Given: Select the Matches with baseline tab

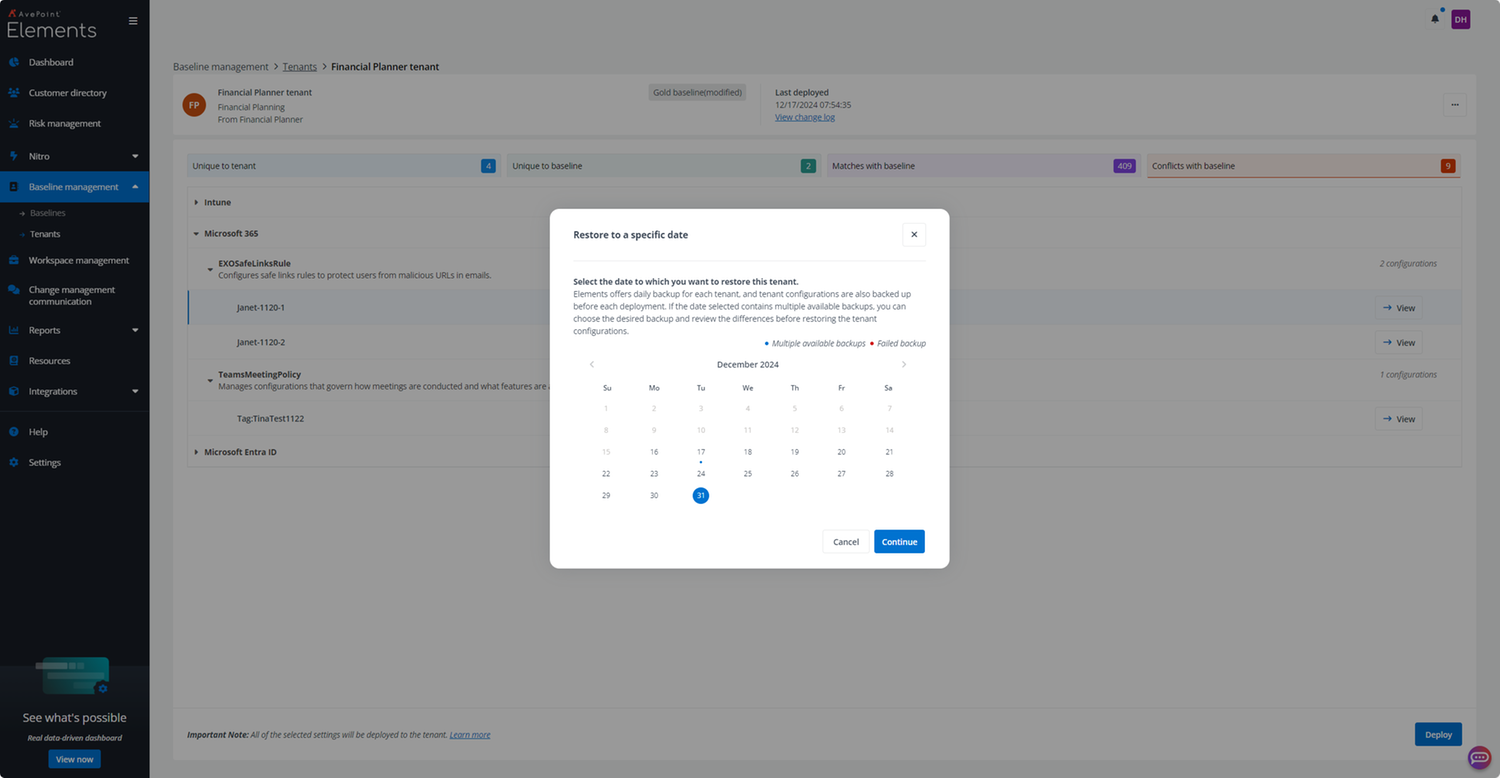Looking at the screenshot, I should pyautogui.click(x=982, y=166).
